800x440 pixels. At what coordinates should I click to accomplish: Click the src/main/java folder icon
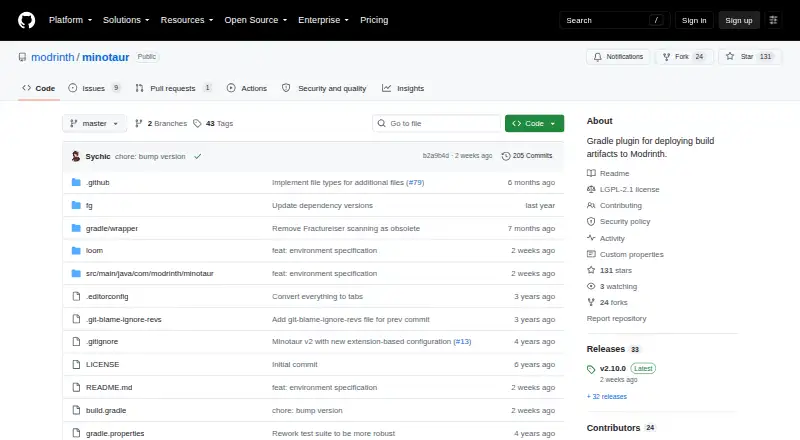point(76,274)
